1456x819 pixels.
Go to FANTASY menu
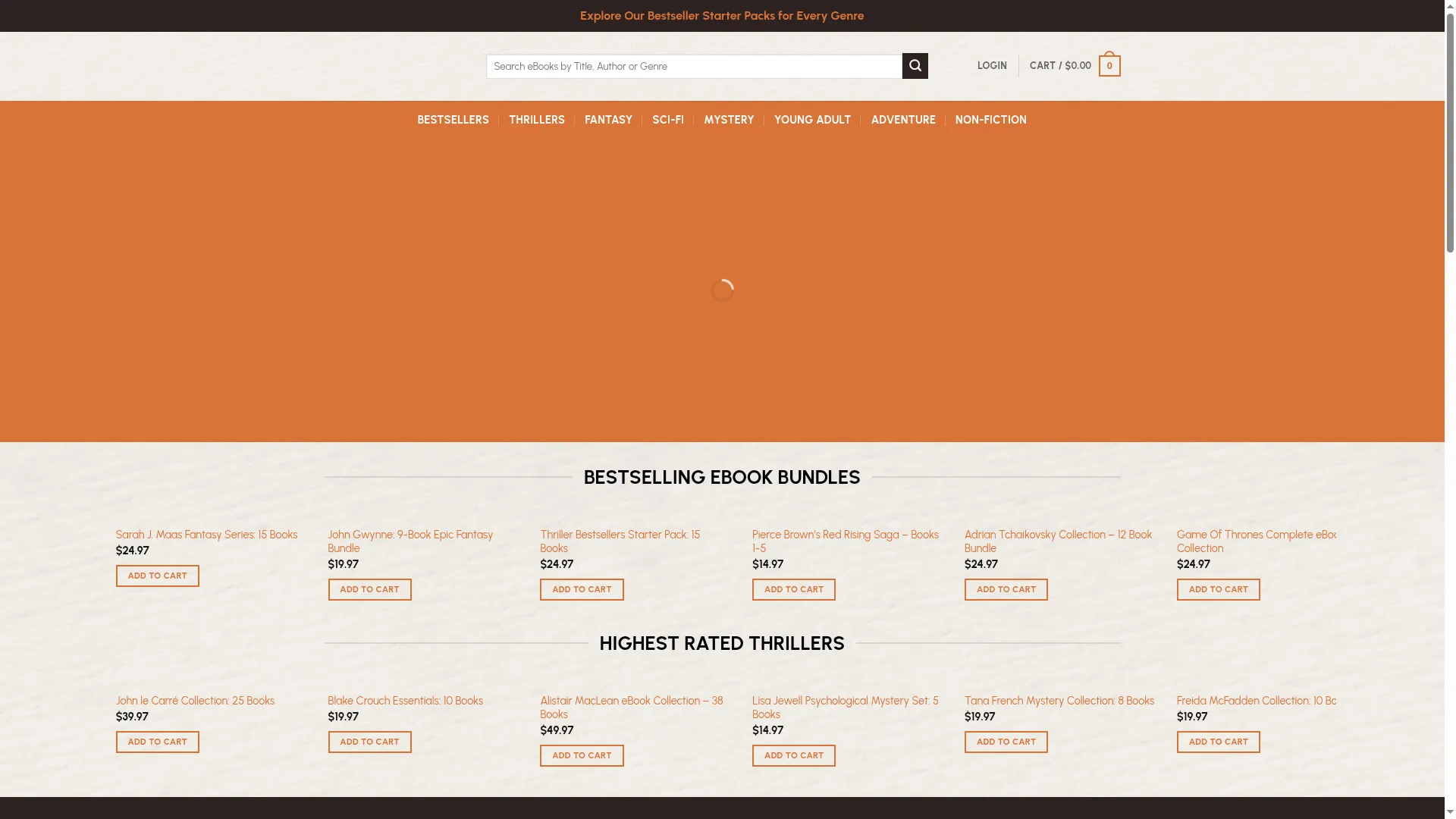[608, 120]
